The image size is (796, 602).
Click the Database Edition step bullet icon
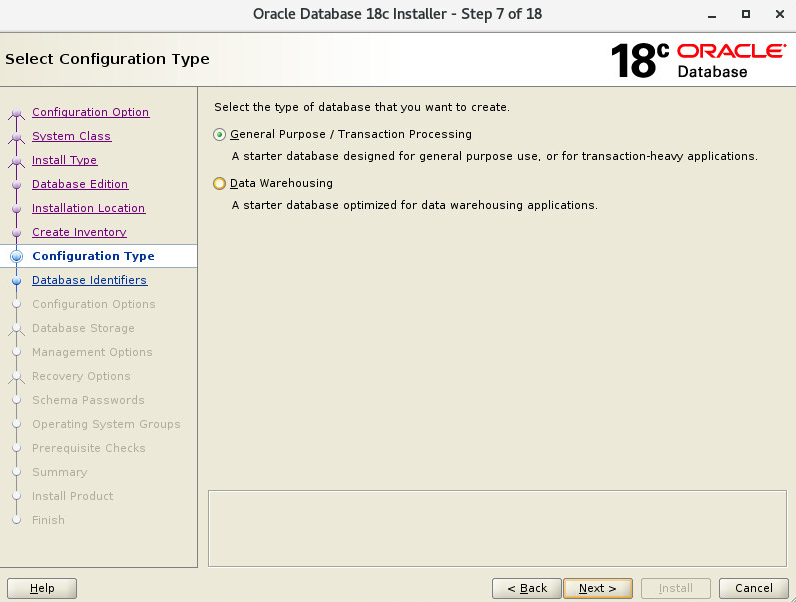tap(16, 184)
